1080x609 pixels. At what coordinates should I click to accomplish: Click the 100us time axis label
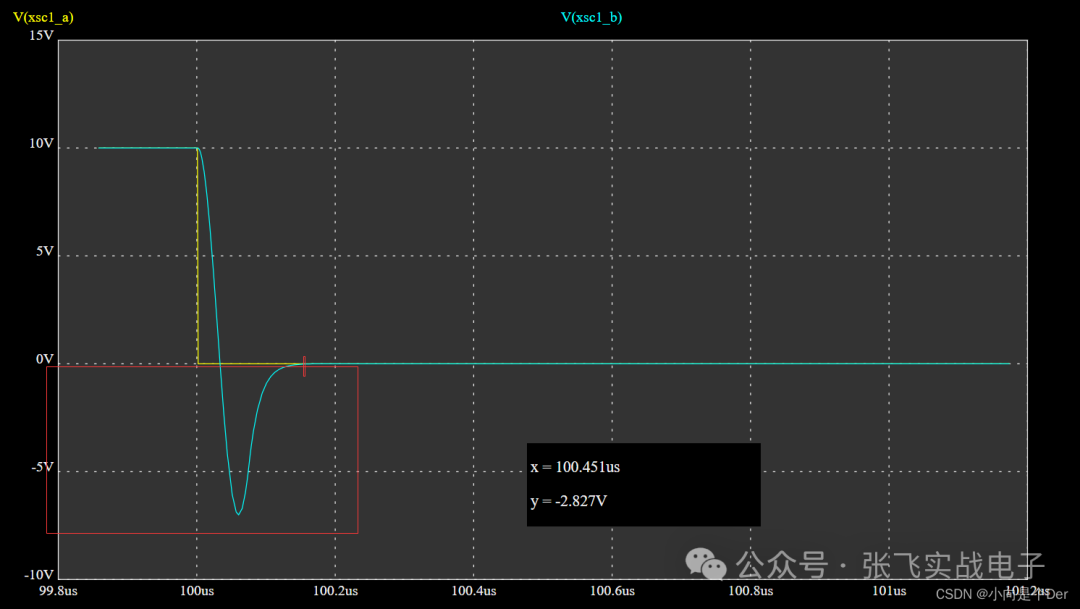coord(197,591)
